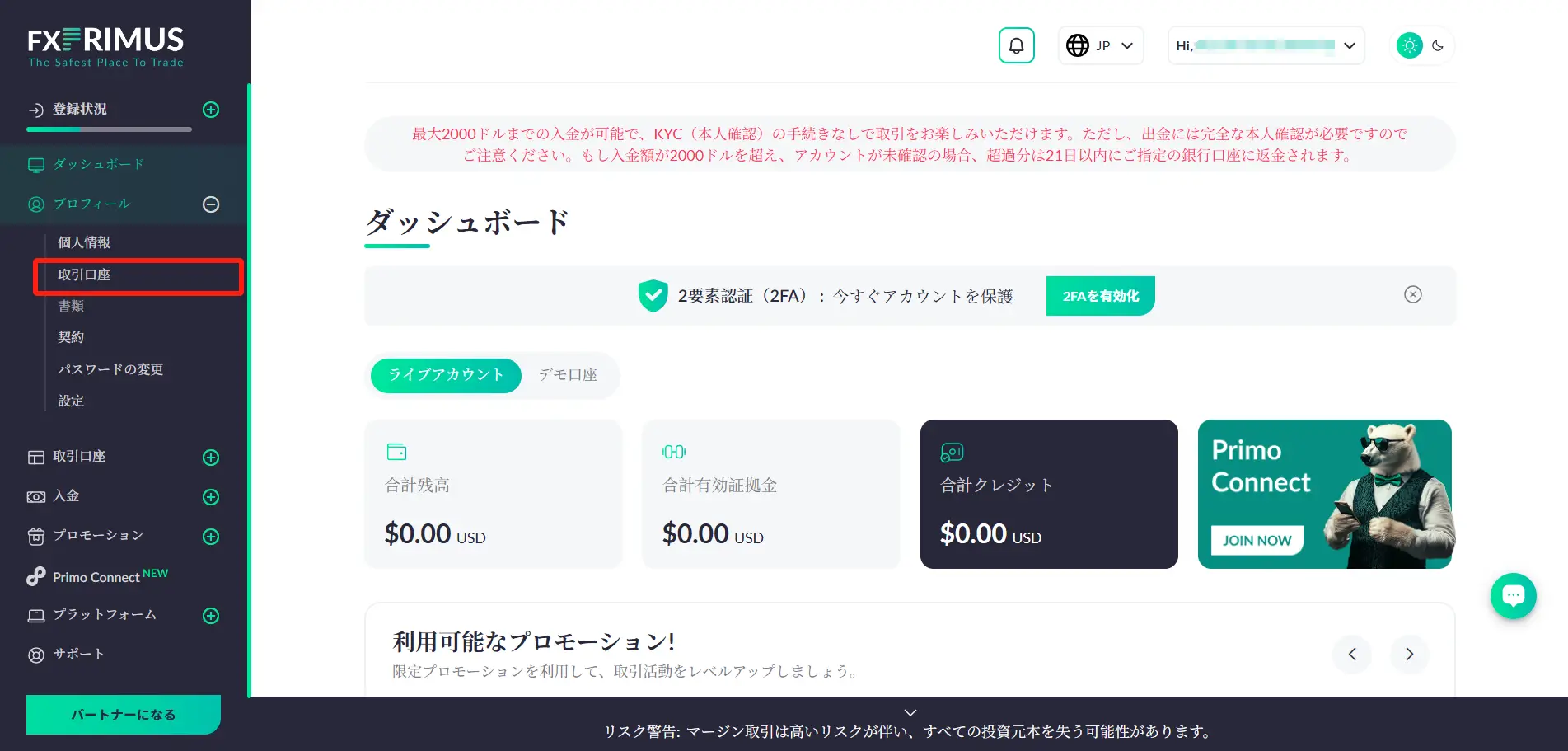Click the notification bell icon
This screenshot has height=751, width=1568.
pos(1016,45)
